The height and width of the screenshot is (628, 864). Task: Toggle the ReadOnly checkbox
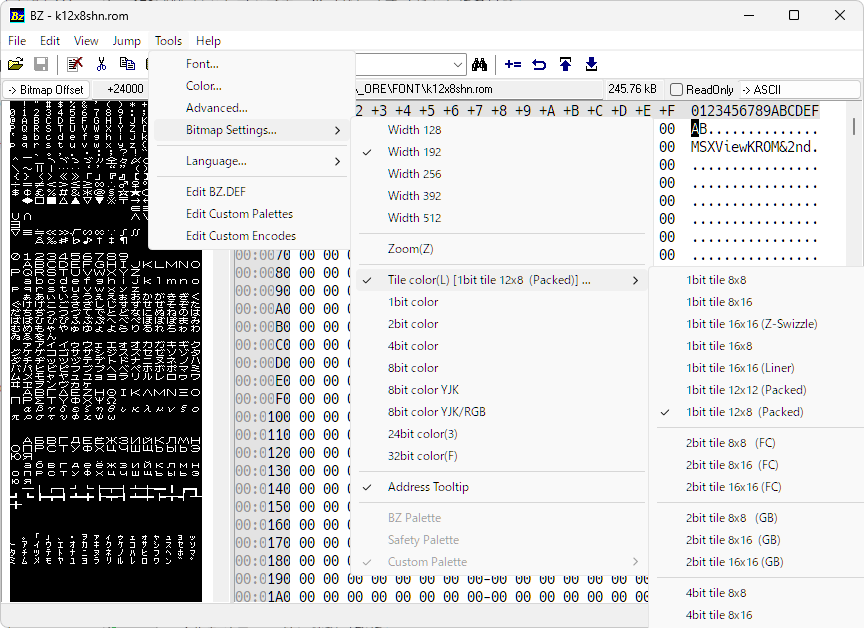coord(677,89)
